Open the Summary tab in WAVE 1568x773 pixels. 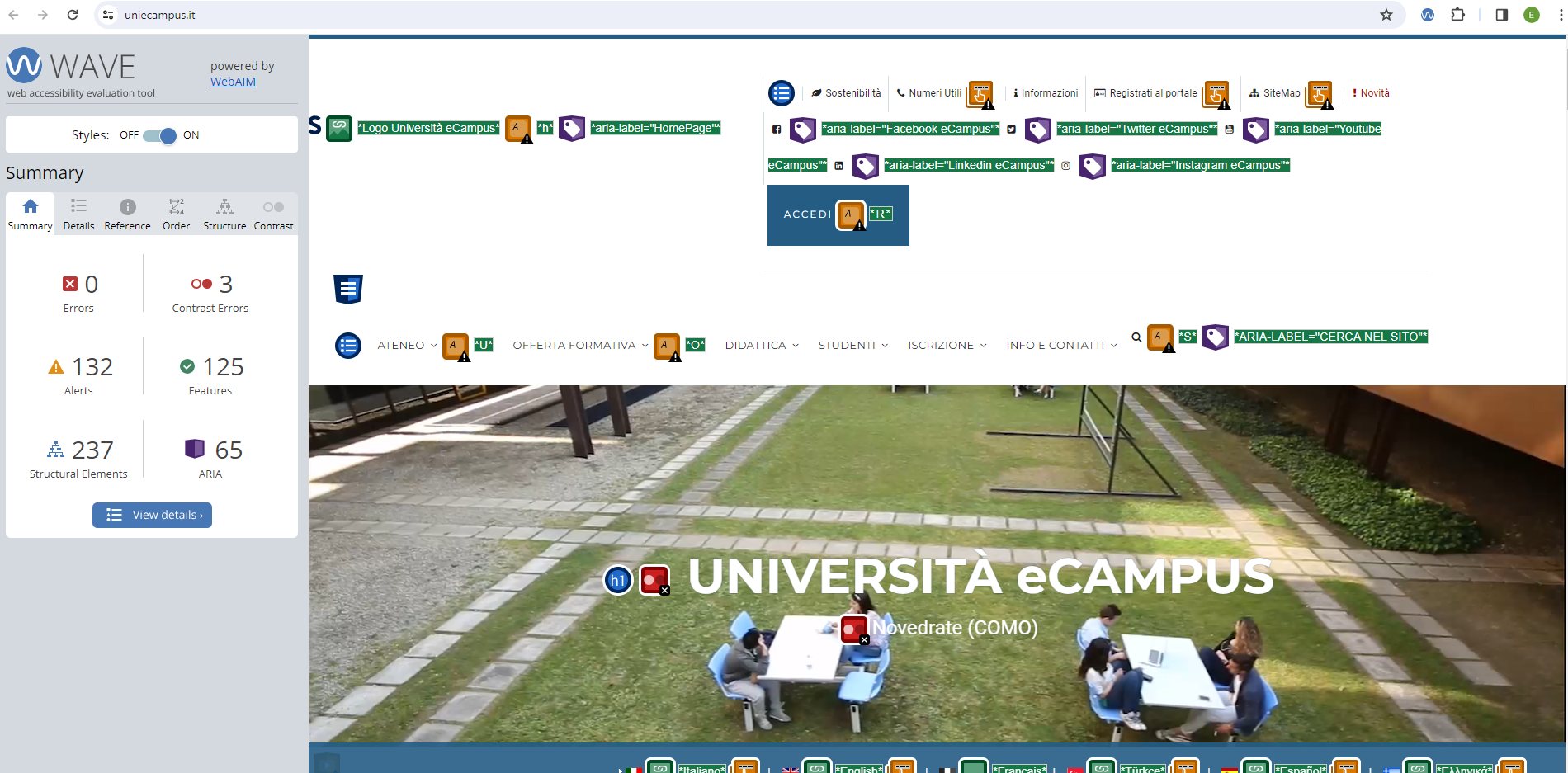coord(30,214)
